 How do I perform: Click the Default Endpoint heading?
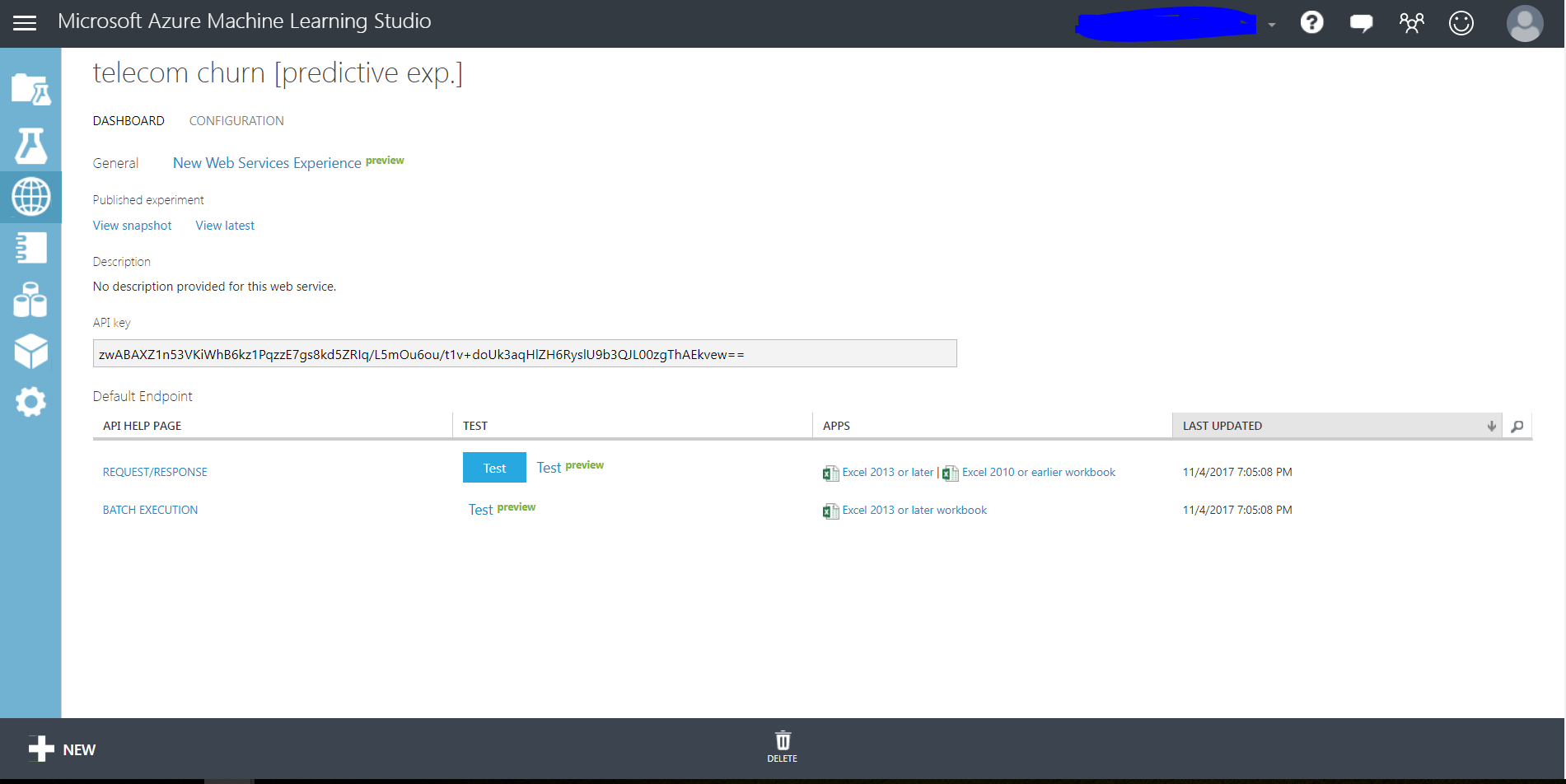(143, 396)
